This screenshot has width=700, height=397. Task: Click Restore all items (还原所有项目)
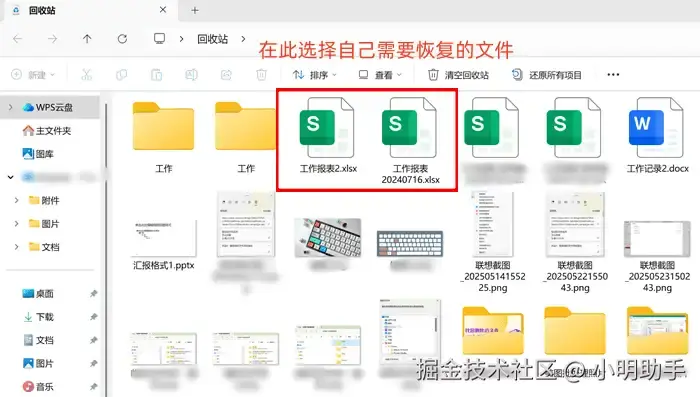click(x=546, y=75)
